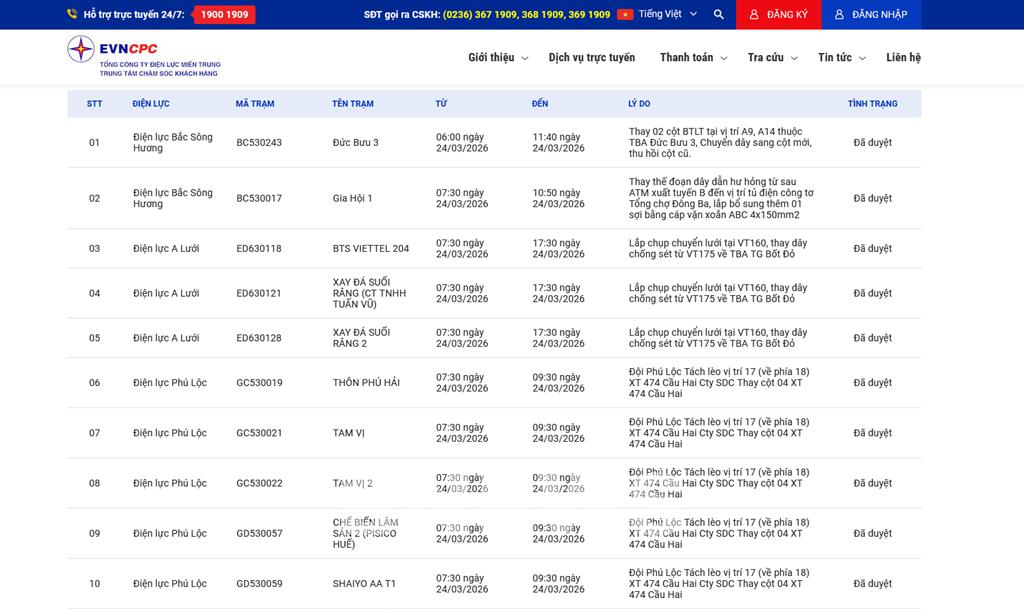Open the Tra cứu menu
The image size is (1024, 609).
coord(772,58)
